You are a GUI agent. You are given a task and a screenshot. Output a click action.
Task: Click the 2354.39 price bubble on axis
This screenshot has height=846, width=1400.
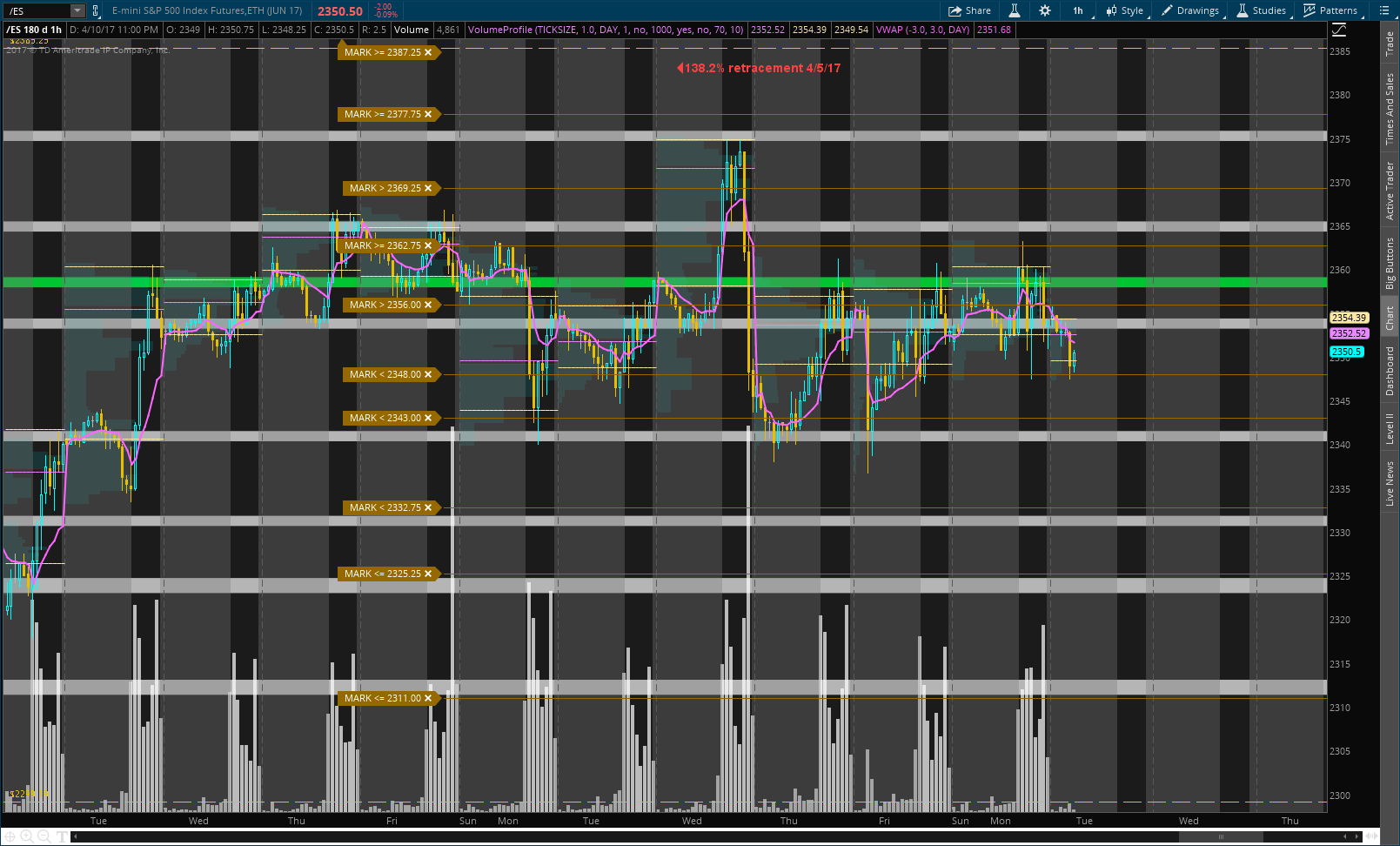click(1349, 318)
